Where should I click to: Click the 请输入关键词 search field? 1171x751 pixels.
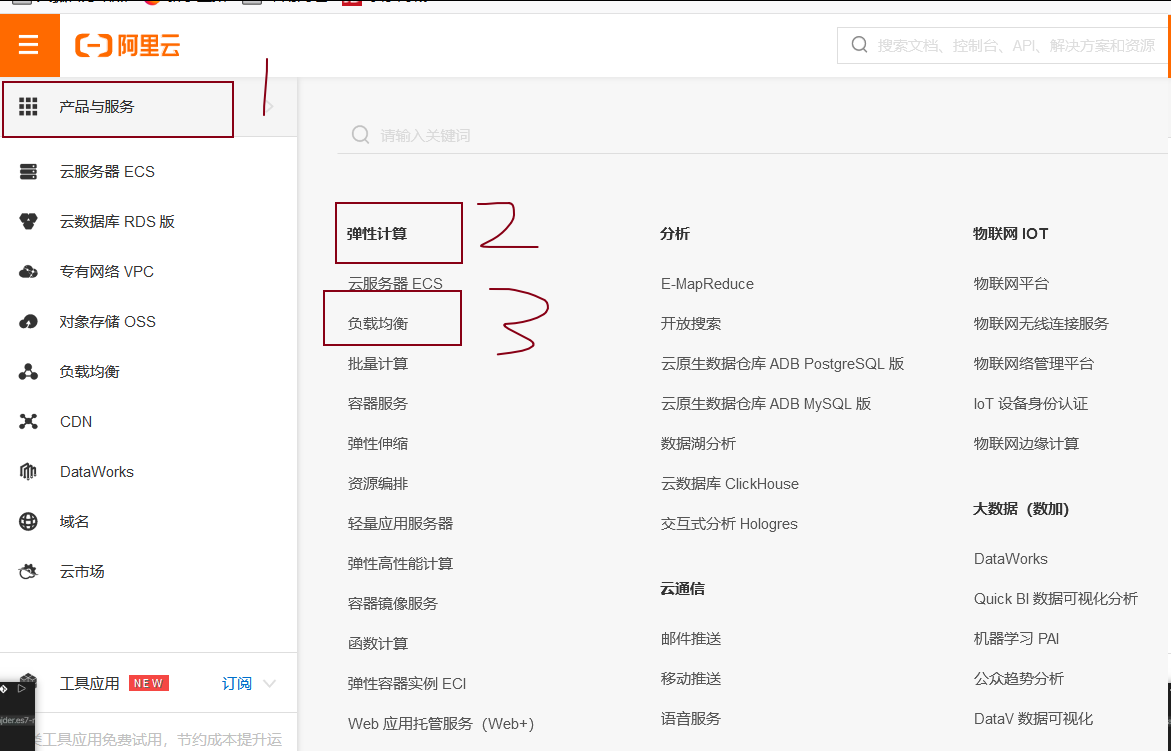(752, 135)
